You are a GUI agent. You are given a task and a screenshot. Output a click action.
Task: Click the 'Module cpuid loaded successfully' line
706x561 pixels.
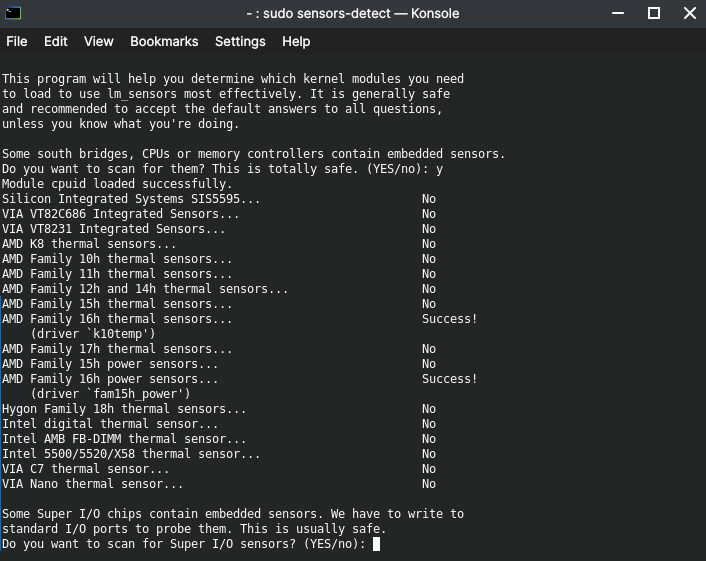coord(117,184)
